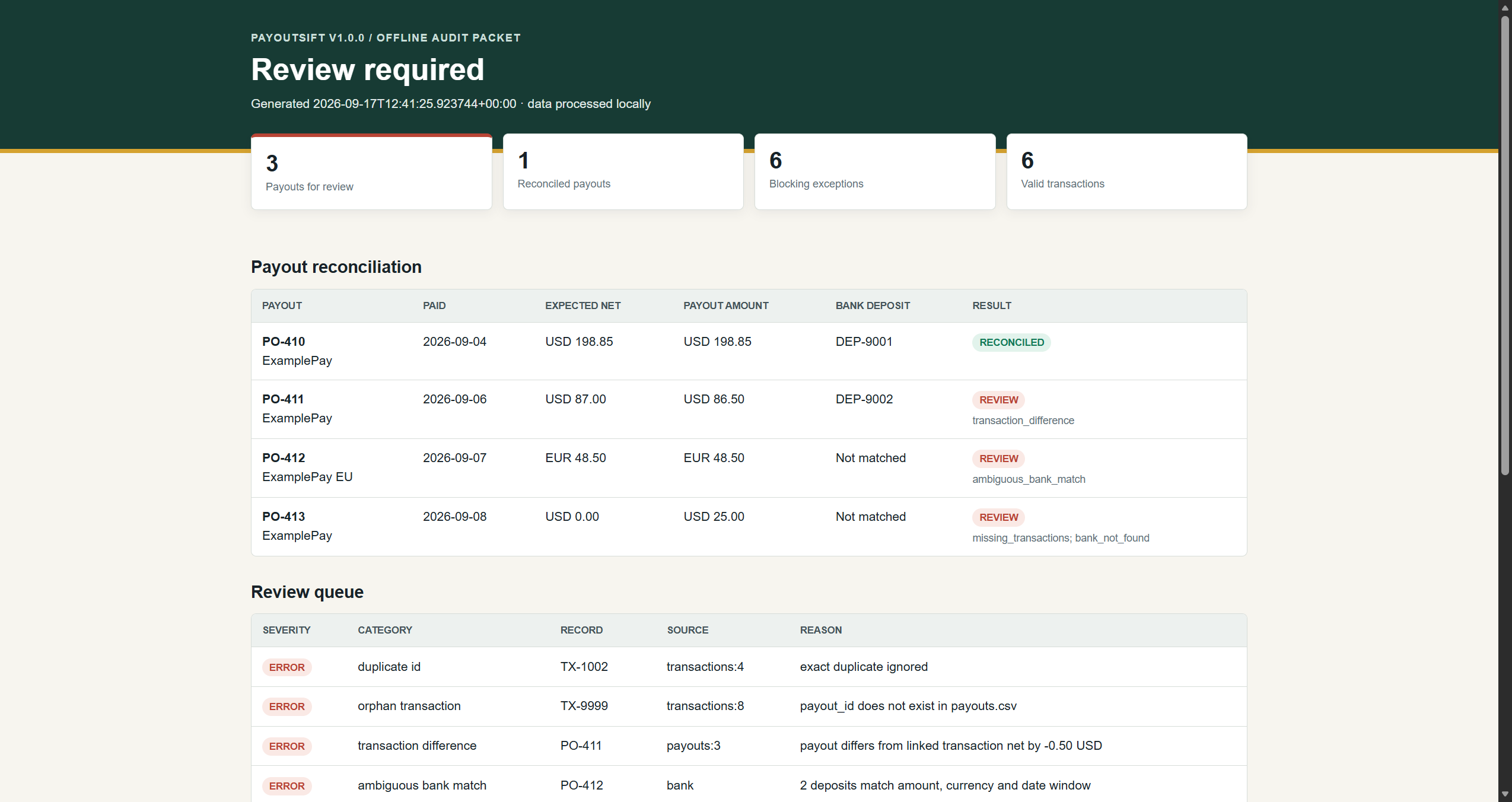This screenshot has width=1512, height=802.
Task: Click the REVIEW badge above missing_transactions
Action: tap(998, 517)
